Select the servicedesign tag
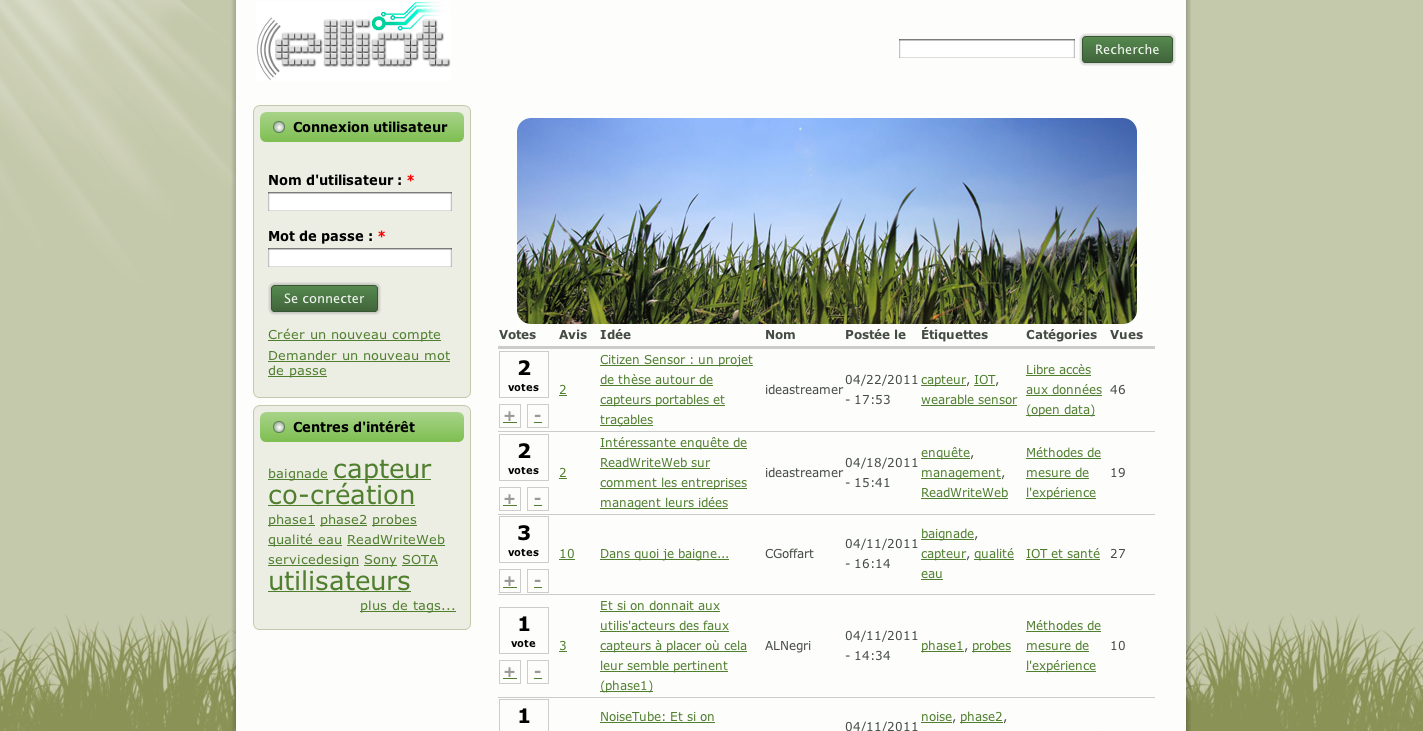The height and width of the screenshot is (731, 1423). [313, 559]
